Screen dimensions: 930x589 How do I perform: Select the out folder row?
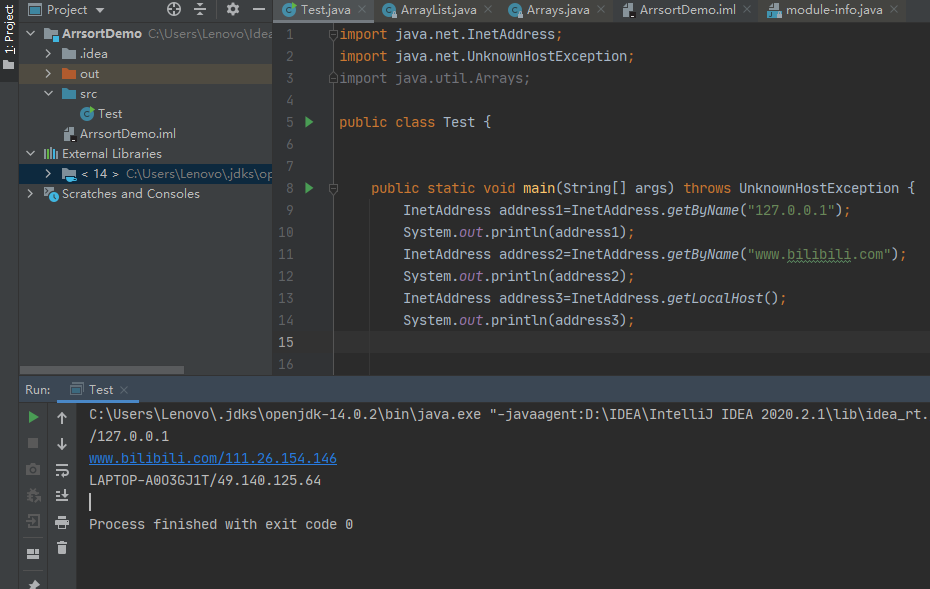click(x=145, y=74)
